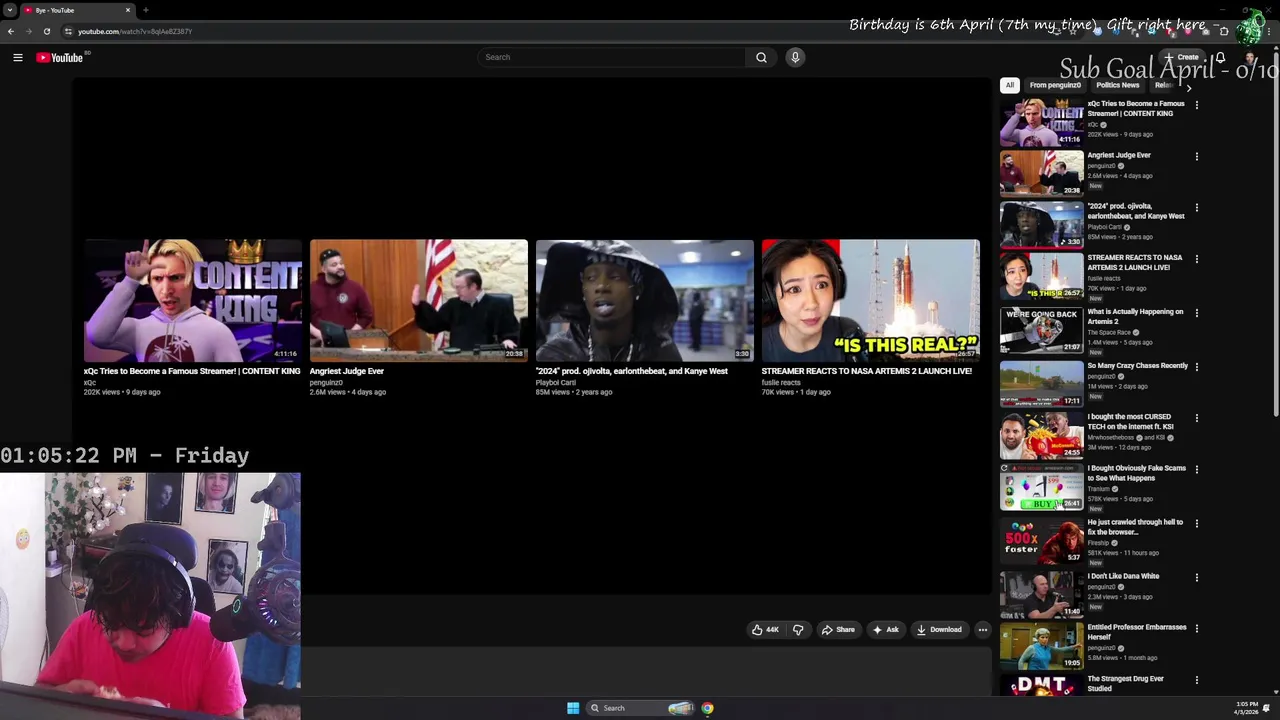The height and width of the screenshot is (720, 1280).
Task: Open options menu for So Many Crazy Chases Recently
Action: point(1196,367)
